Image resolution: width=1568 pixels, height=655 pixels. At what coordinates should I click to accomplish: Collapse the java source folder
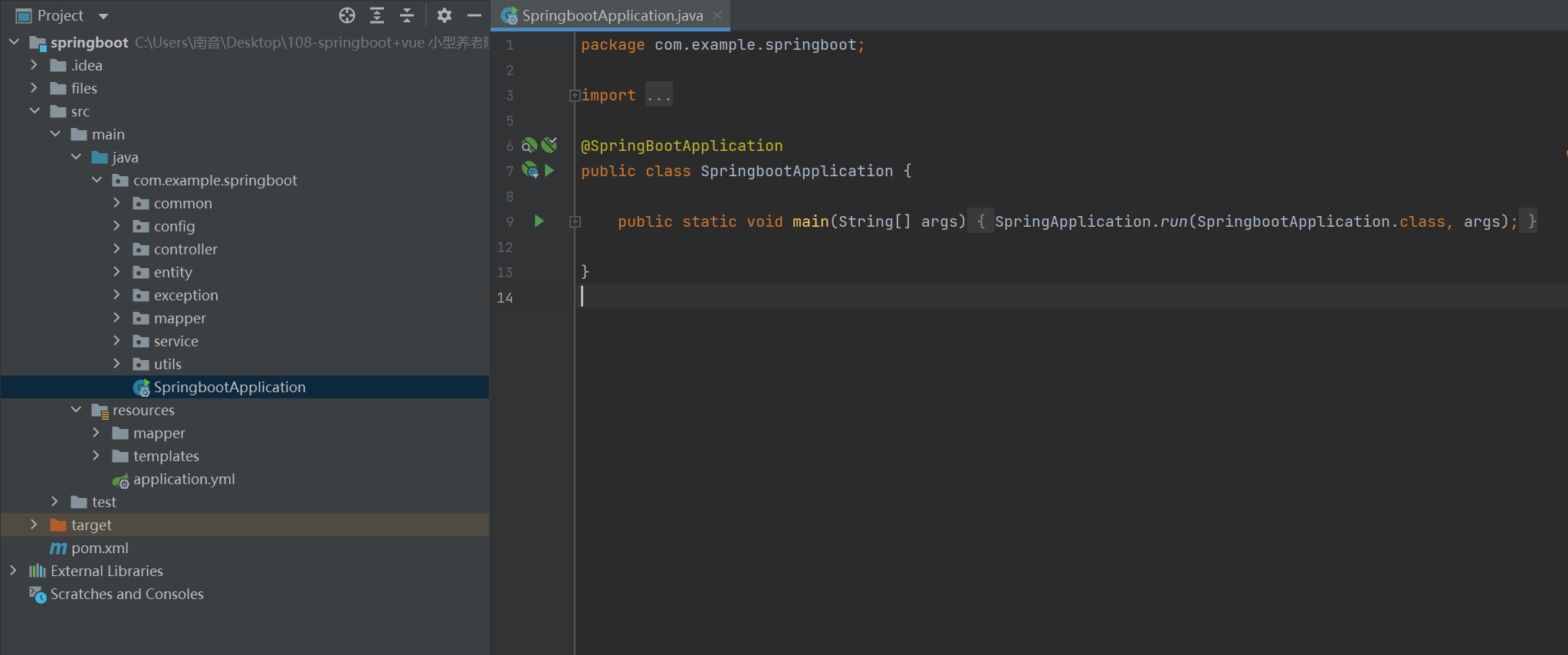pyautogui.click(x=76, y=157)
